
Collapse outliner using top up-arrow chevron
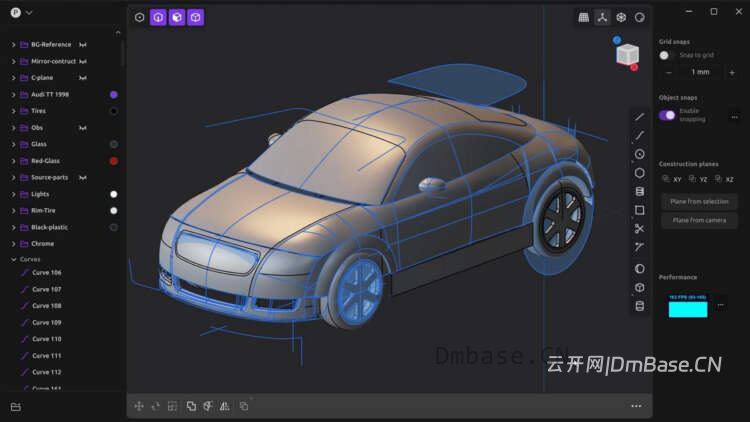click(118, 33)
